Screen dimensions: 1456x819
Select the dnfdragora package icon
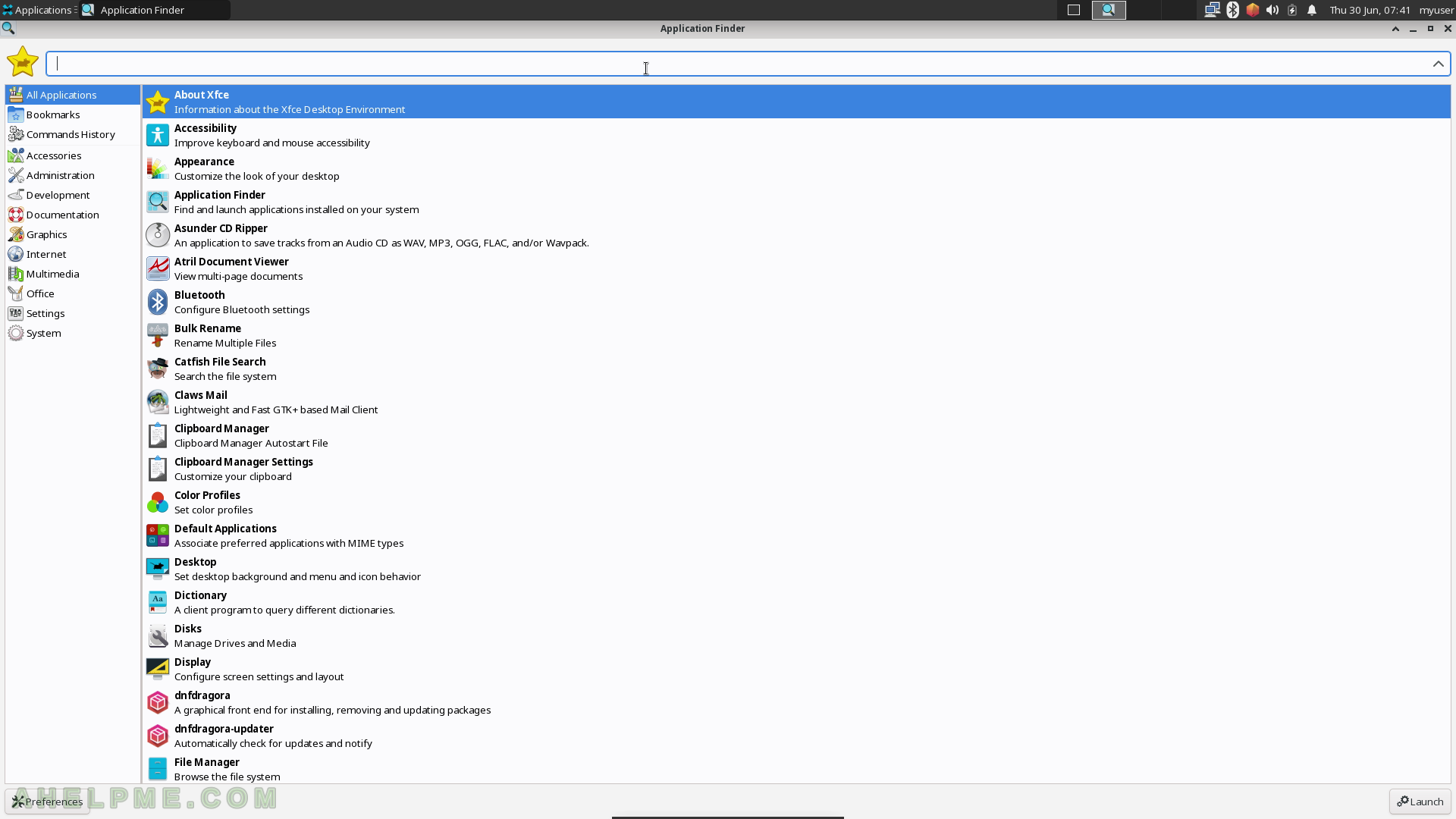point(158,702)
